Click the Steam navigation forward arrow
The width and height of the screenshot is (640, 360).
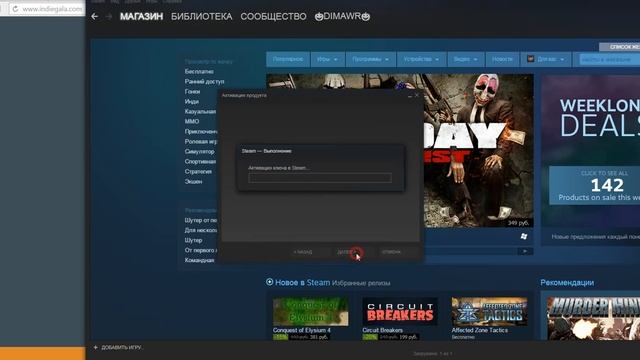point(109,16)
